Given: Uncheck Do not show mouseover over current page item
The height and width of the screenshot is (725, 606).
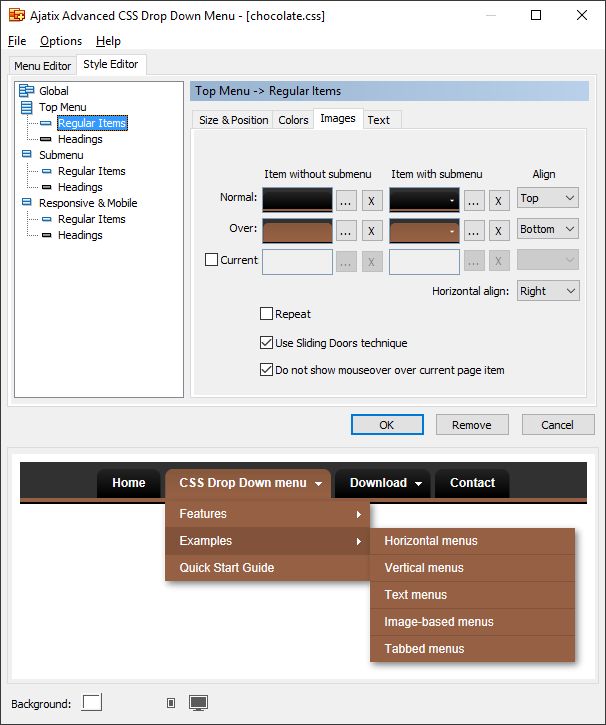Looking at the screenshot, I should click(266, 369).
